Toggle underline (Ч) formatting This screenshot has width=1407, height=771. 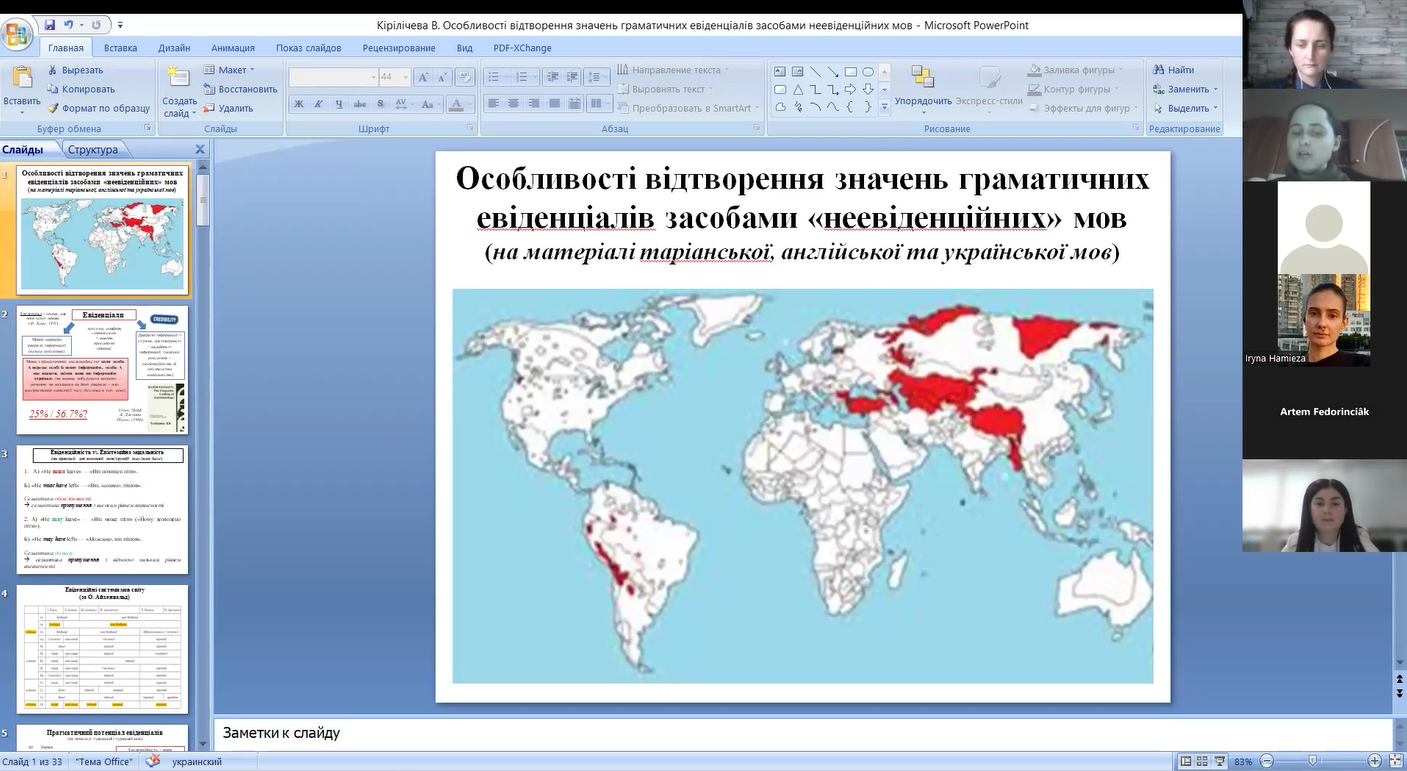(x=339, y=103)
